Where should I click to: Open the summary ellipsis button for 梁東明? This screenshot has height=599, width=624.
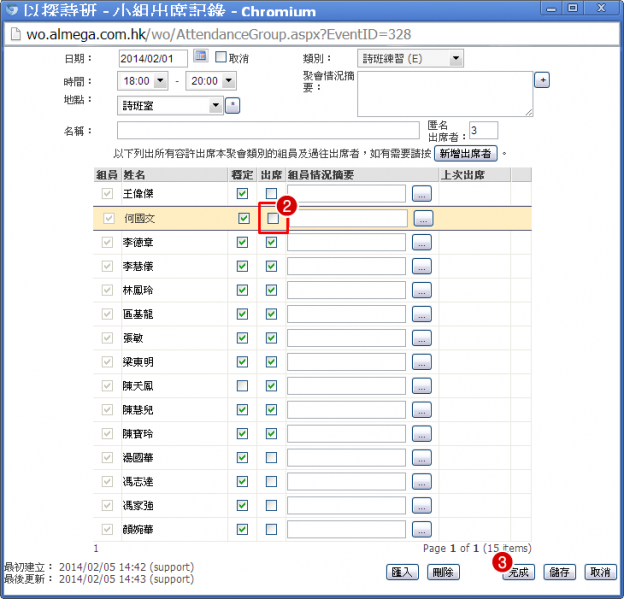tap(422, 362)
